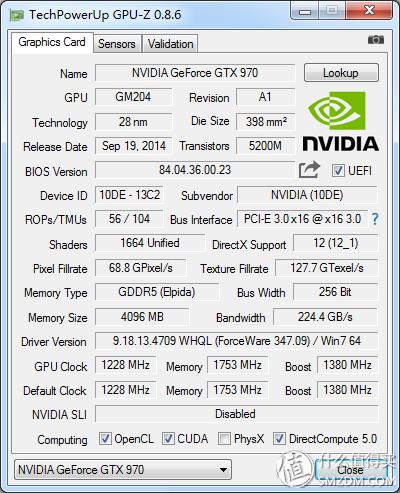Click the Lookup button
Viewport: 400px width, 493px height.
(x=341, y=73)
